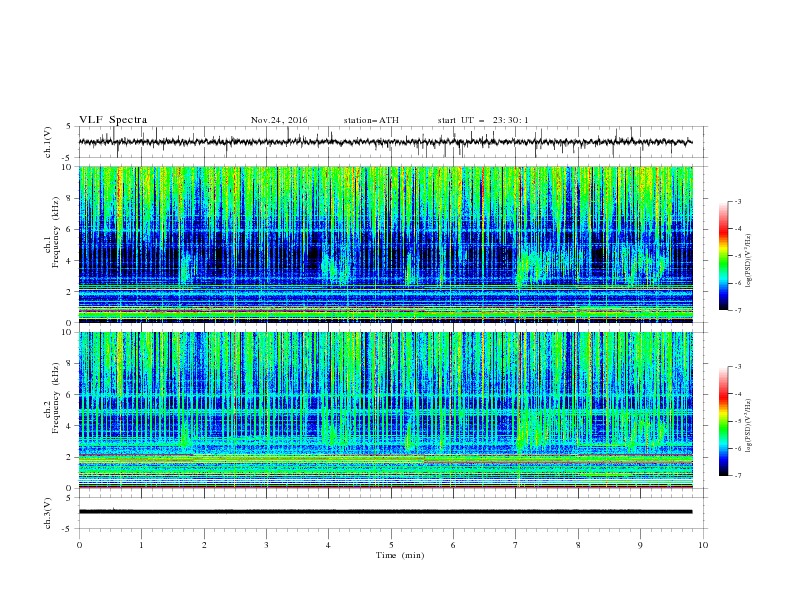Click the "ch.3(V)" axis label
The image size is (792, 612).
(x=48, y=513)
